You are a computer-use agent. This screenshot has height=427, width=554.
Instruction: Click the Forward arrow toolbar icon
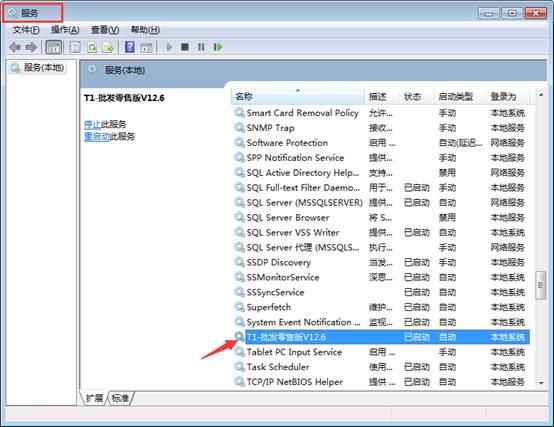(31, 47)
